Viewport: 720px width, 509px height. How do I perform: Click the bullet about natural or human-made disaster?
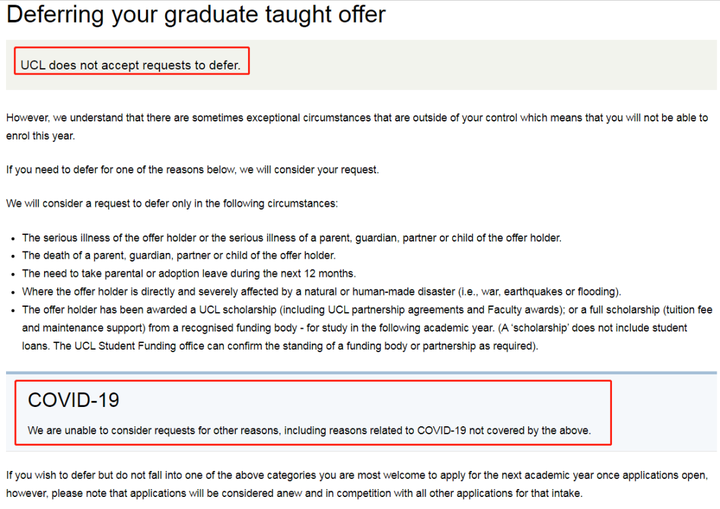point(321,292)
